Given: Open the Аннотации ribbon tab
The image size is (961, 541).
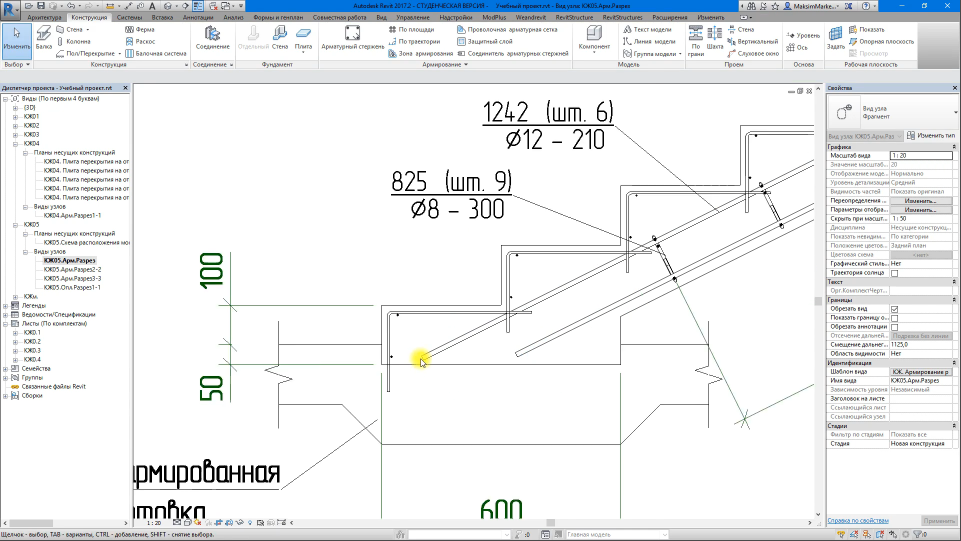Looking at the screenshot, I should 200,18.
